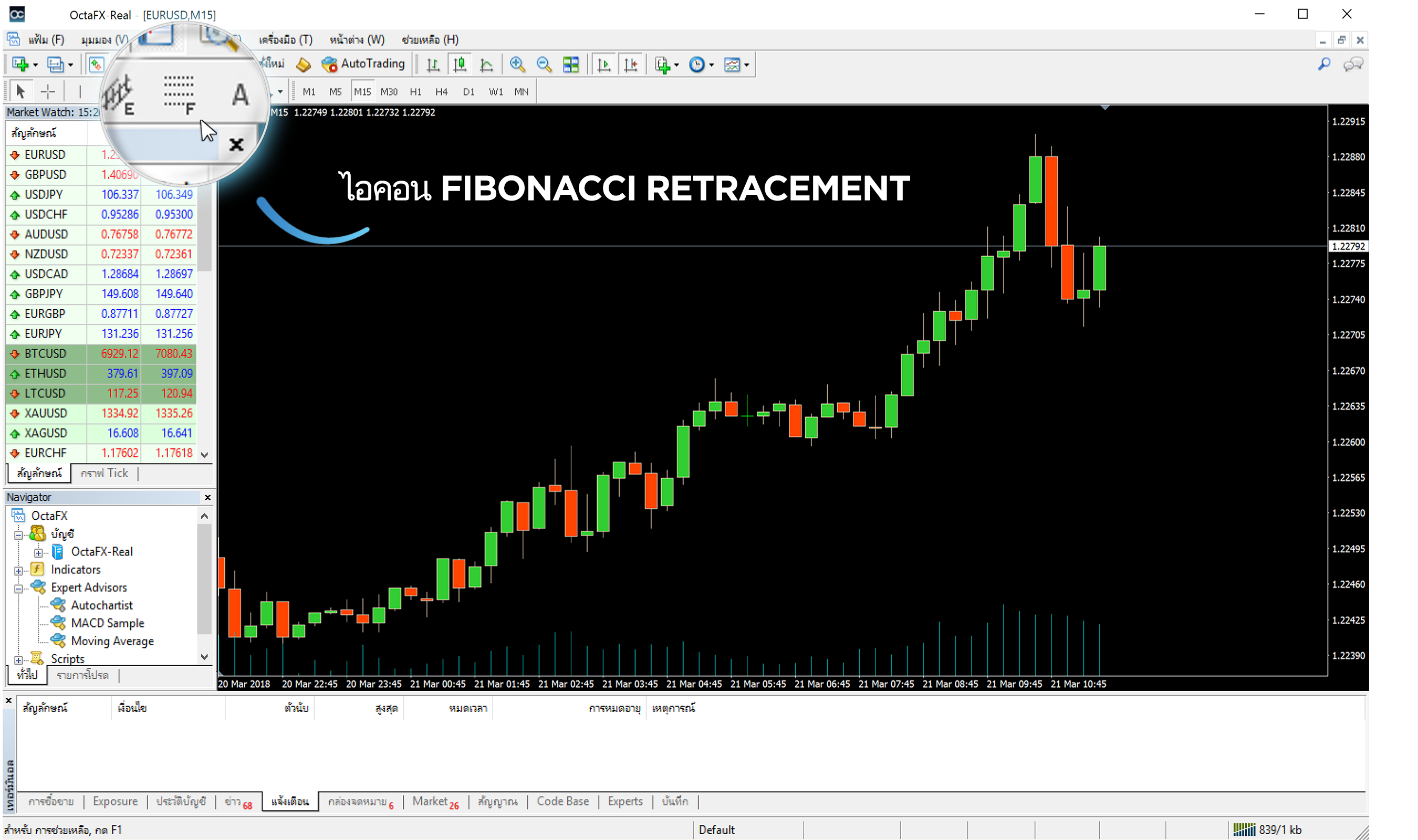Open the Market terminal tab
Screen dimensions: 1418x840
coord(435,802)
